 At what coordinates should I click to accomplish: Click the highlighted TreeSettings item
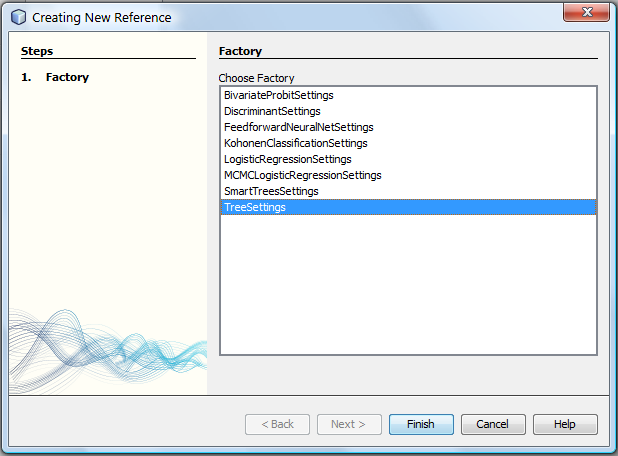[x=408, y=207]
